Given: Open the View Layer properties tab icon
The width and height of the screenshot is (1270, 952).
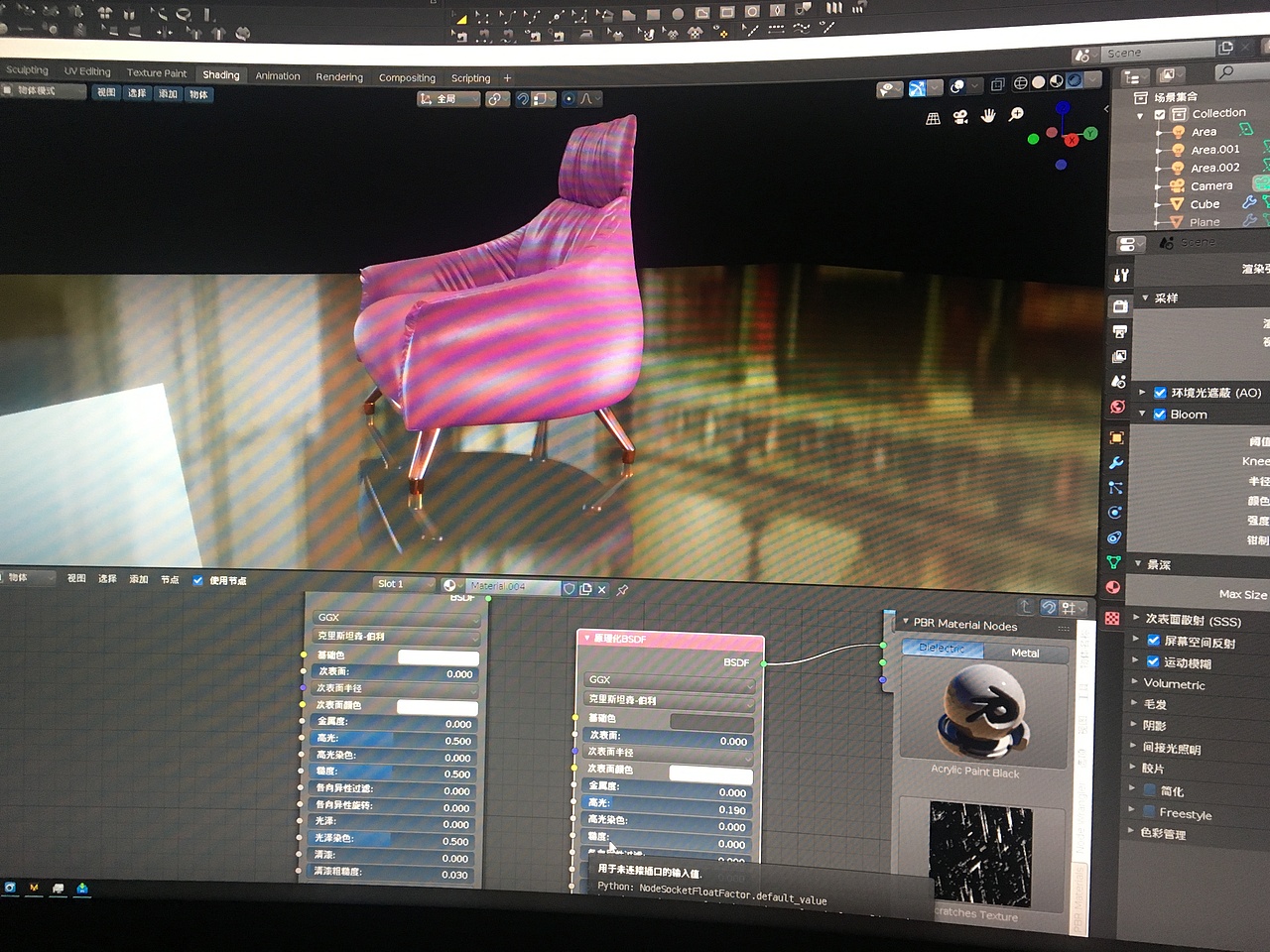Looking at the screenshot, I should tap(1119, 356).
